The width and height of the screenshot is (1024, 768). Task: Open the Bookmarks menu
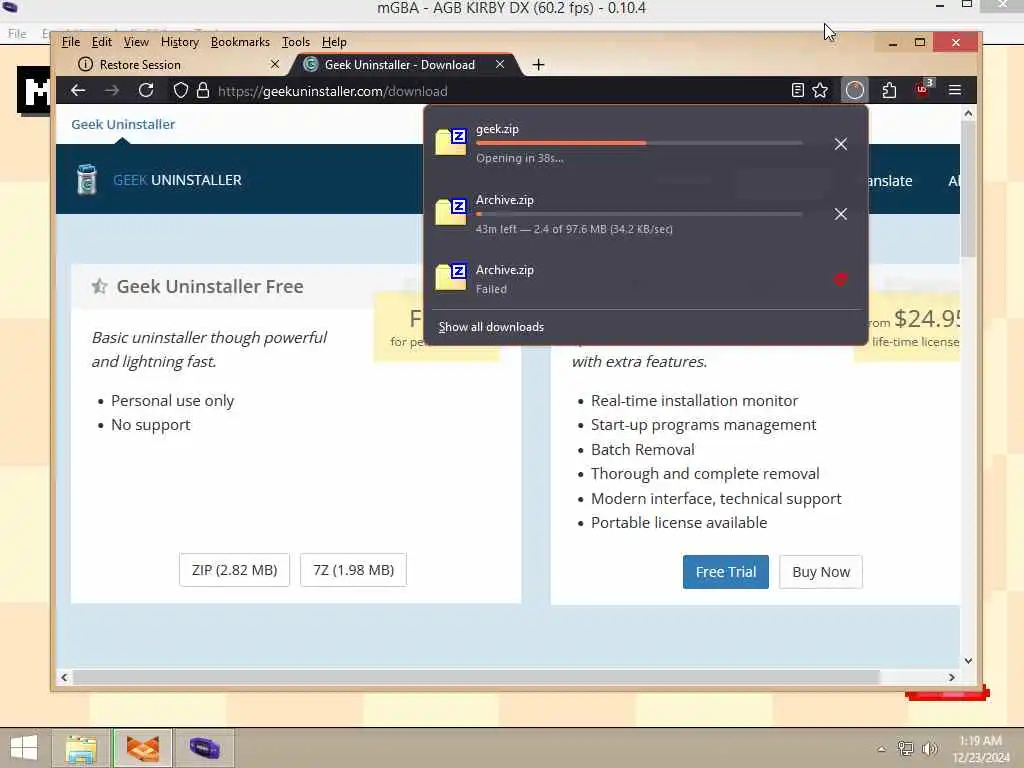240,42
